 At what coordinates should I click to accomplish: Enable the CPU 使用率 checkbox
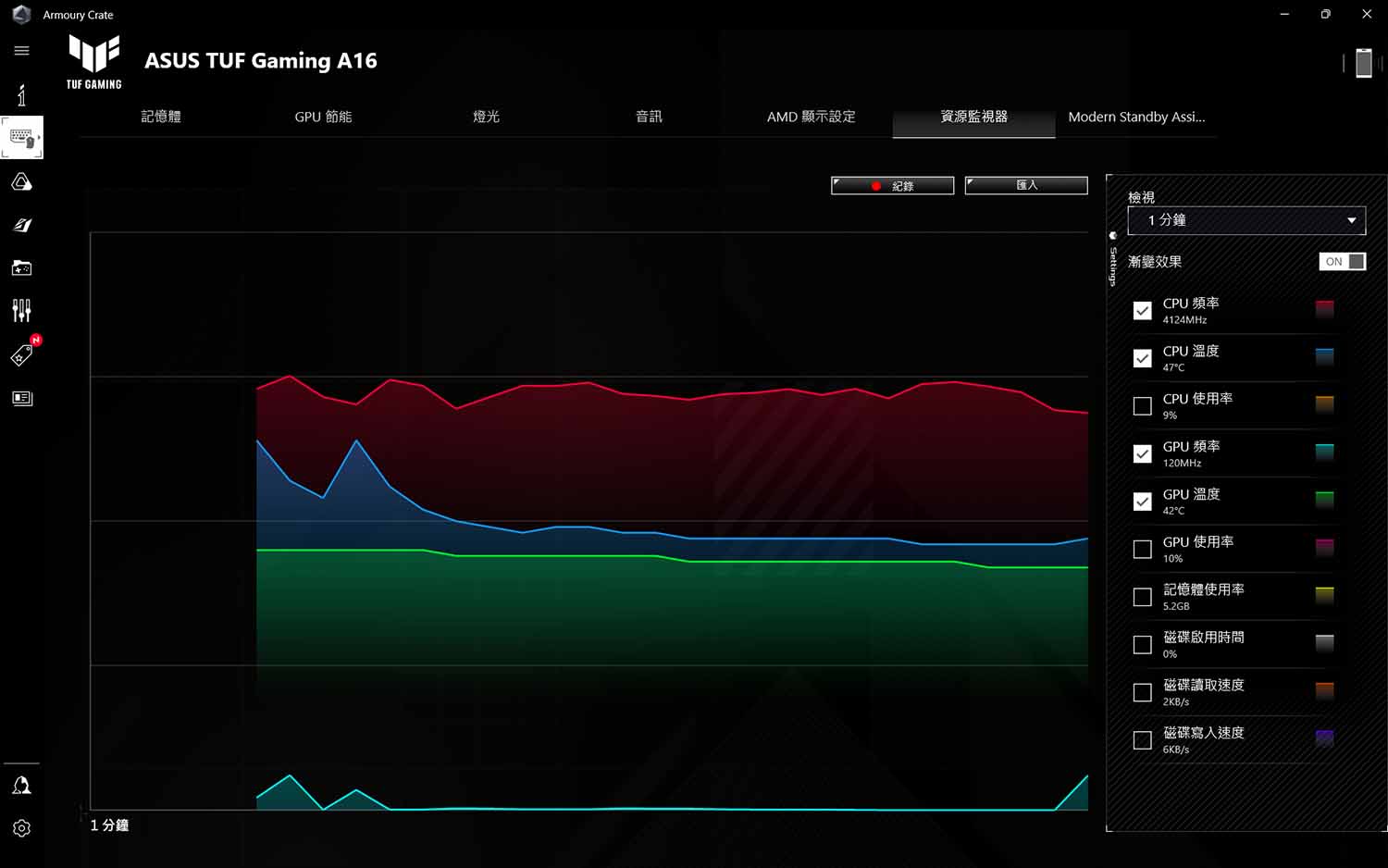(x=1143, y=406)
